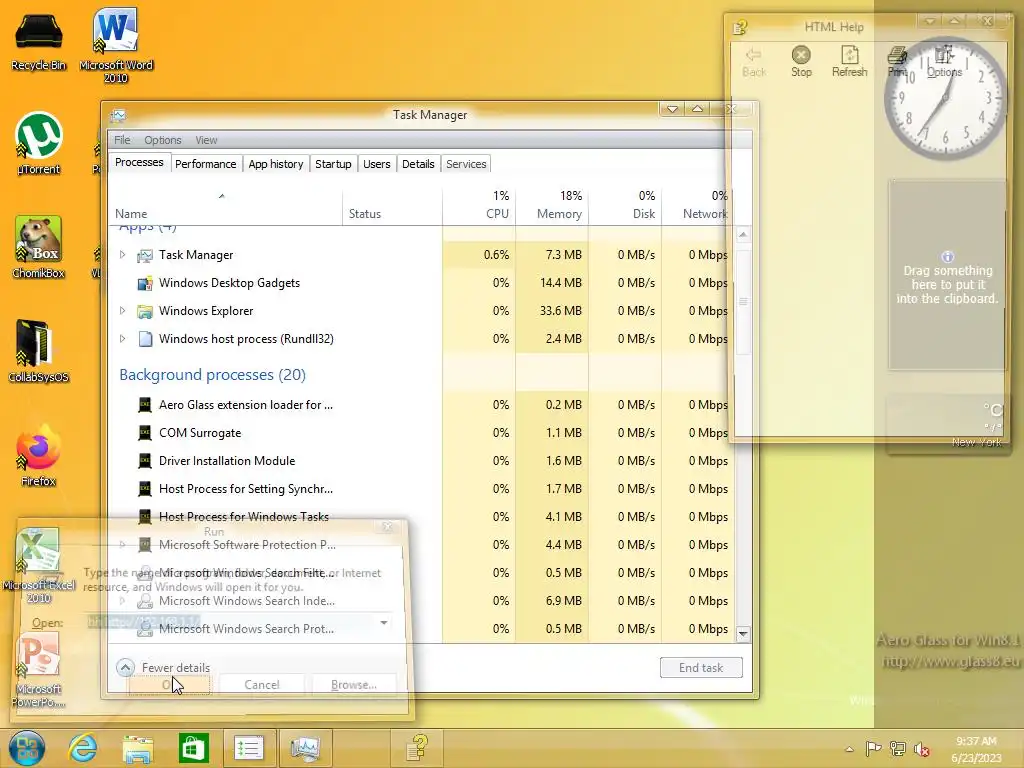The height and width of the screenshot is (768, 1024).
Task: Expand the Windows Explorer process row
Action: point(122,311)
